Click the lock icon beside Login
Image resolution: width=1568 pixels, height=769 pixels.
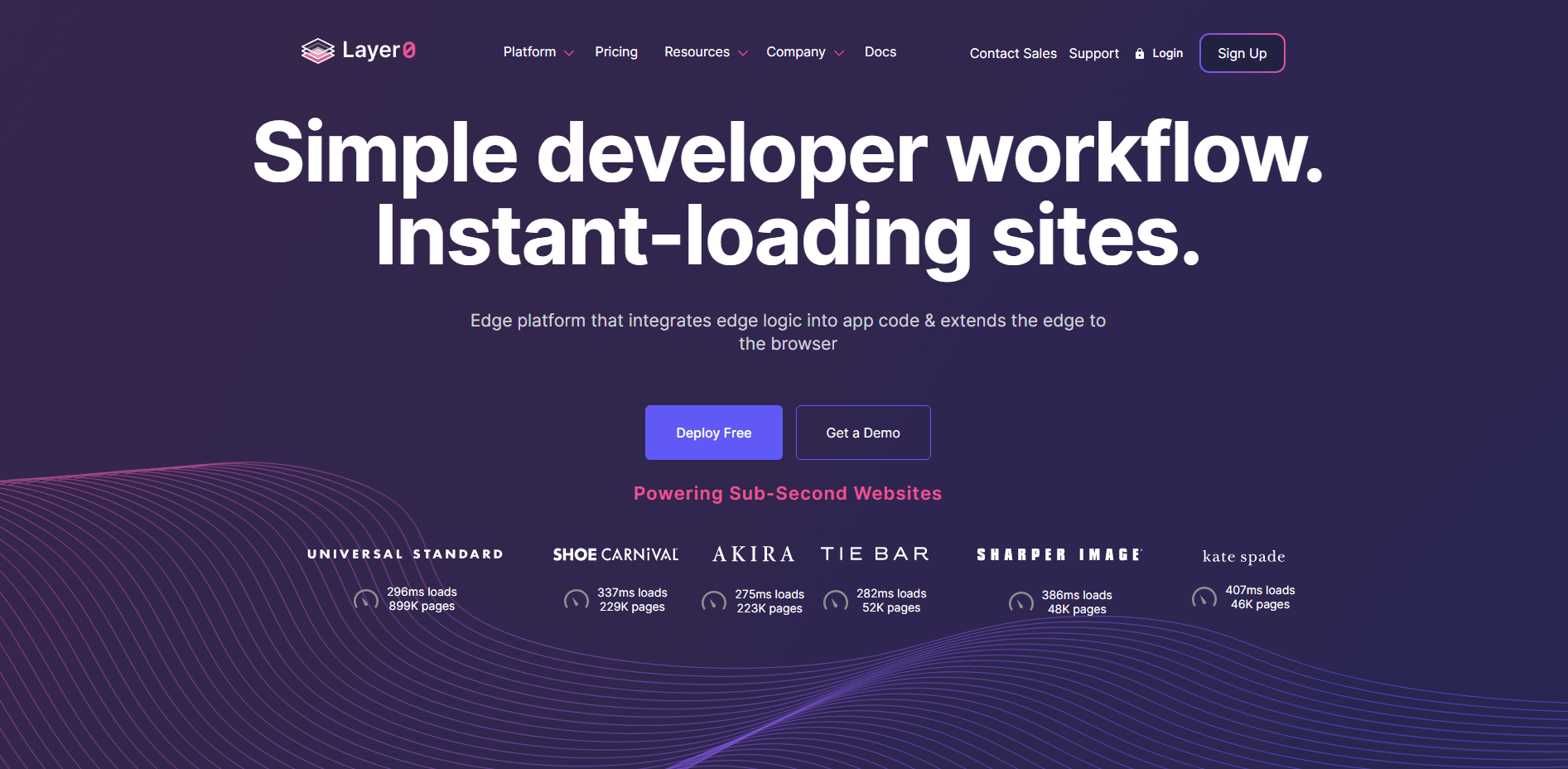[x=1140, y=54]
